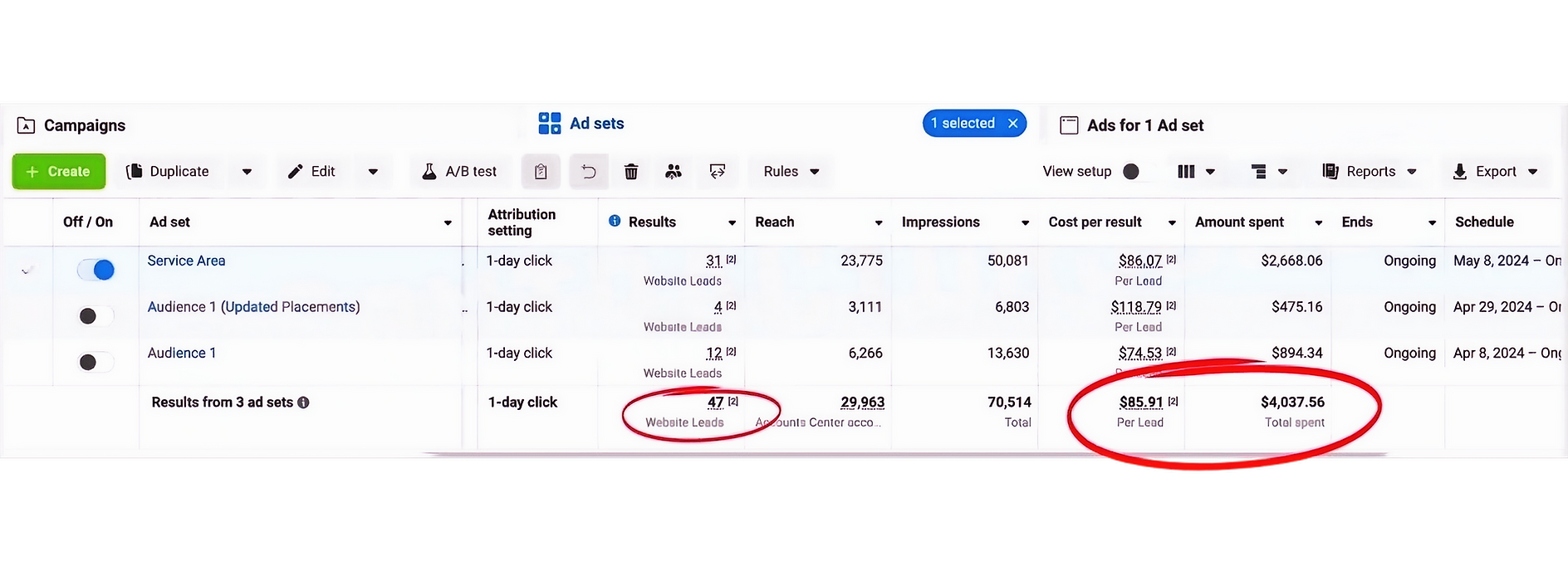Click the $85.91 total cost per lead
Image resolution: width=1568 pixels, height=561 pixels.
pos(1141,402)
